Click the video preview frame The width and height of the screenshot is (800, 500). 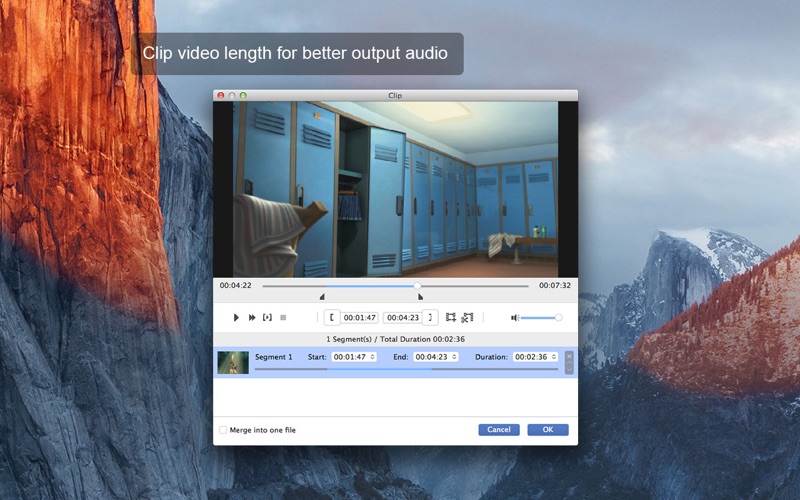click(395, 189)
